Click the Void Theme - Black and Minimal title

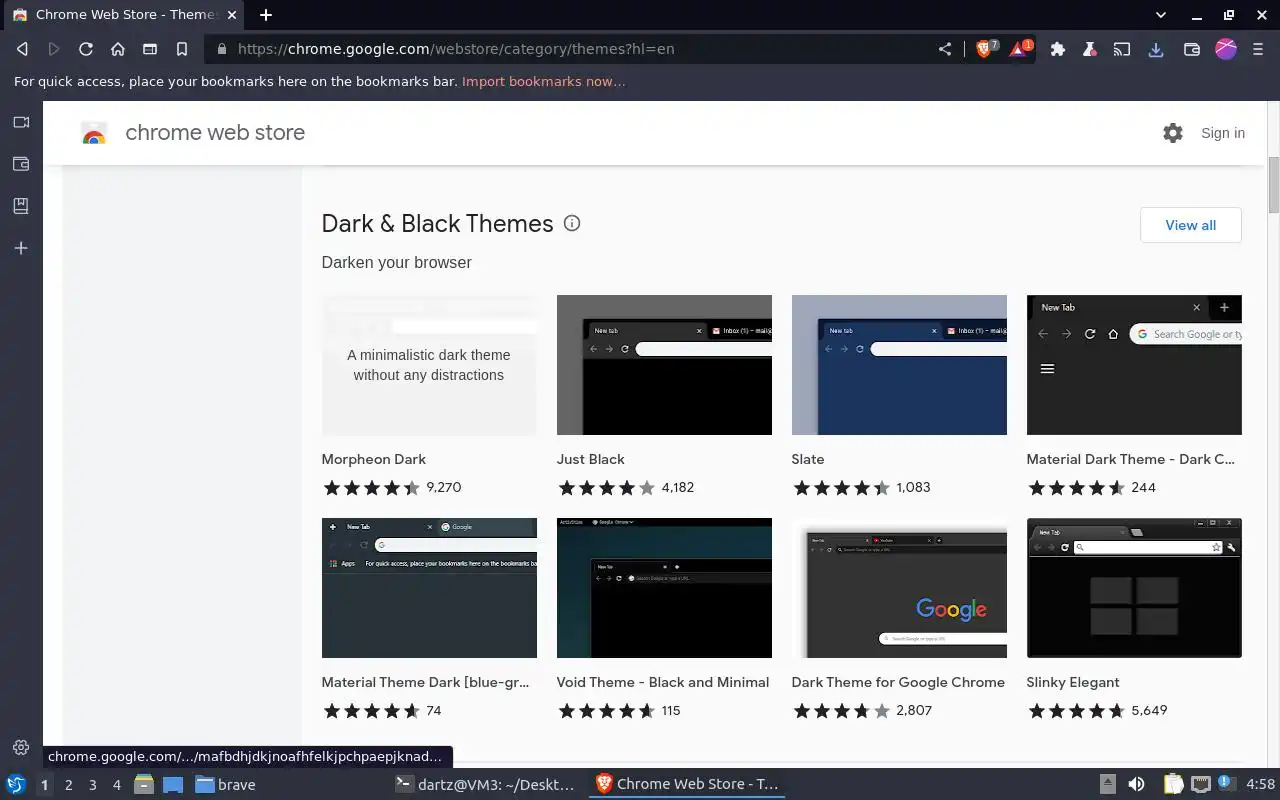click(663, 682)
